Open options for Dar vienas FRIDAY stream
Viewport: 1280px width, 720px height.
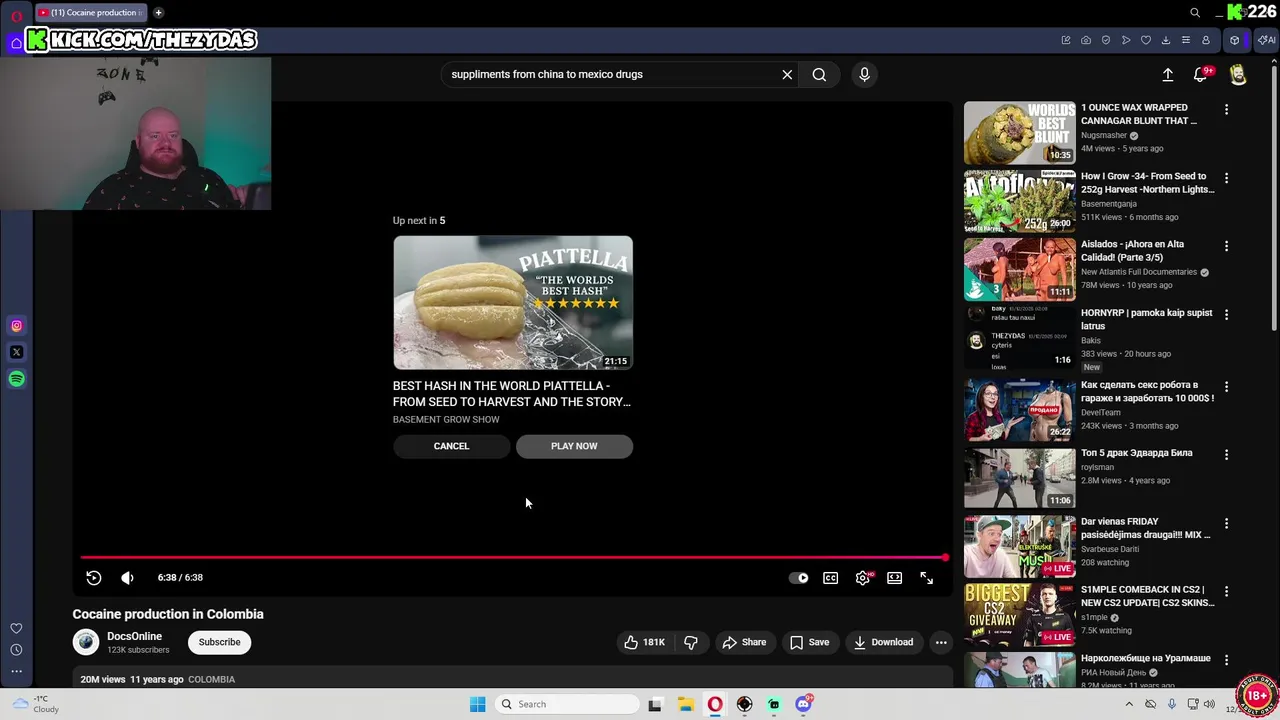[x=1226, y=524]
